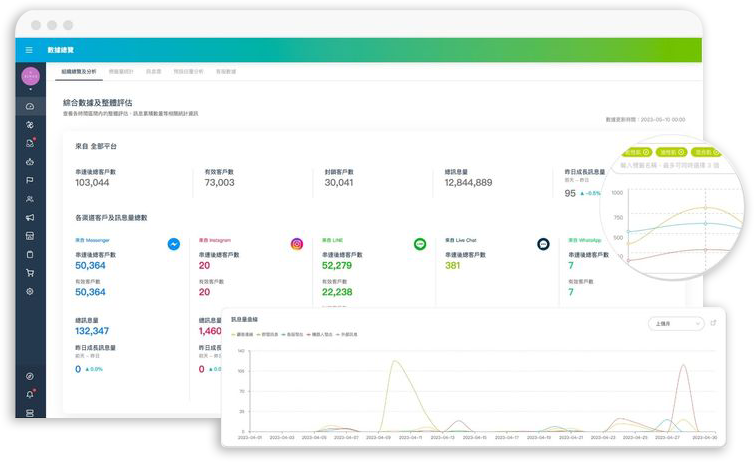Toggle the gray legend series in 訊息量曲線 chart
The height and width of the screenshot is (462, 754).
click(x=347, y=335)
